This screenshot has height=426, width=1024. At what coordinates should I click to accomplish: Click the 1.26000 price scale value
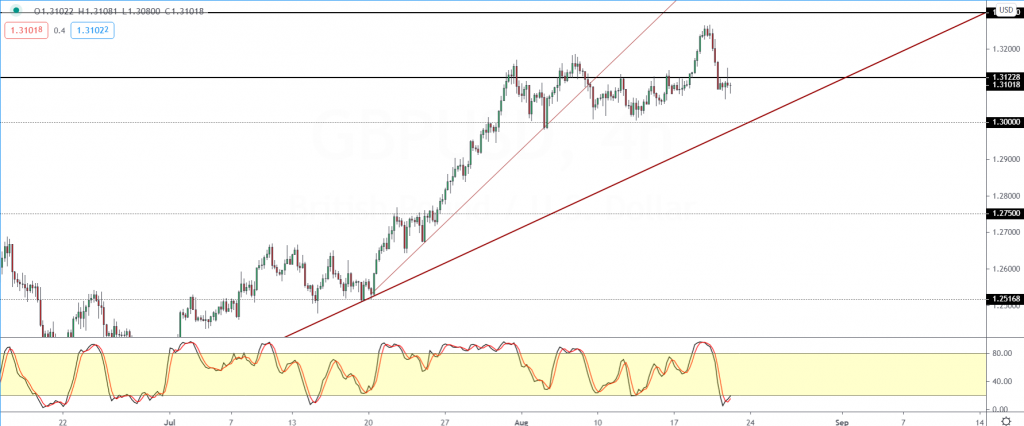click(x=1006, y=269)
